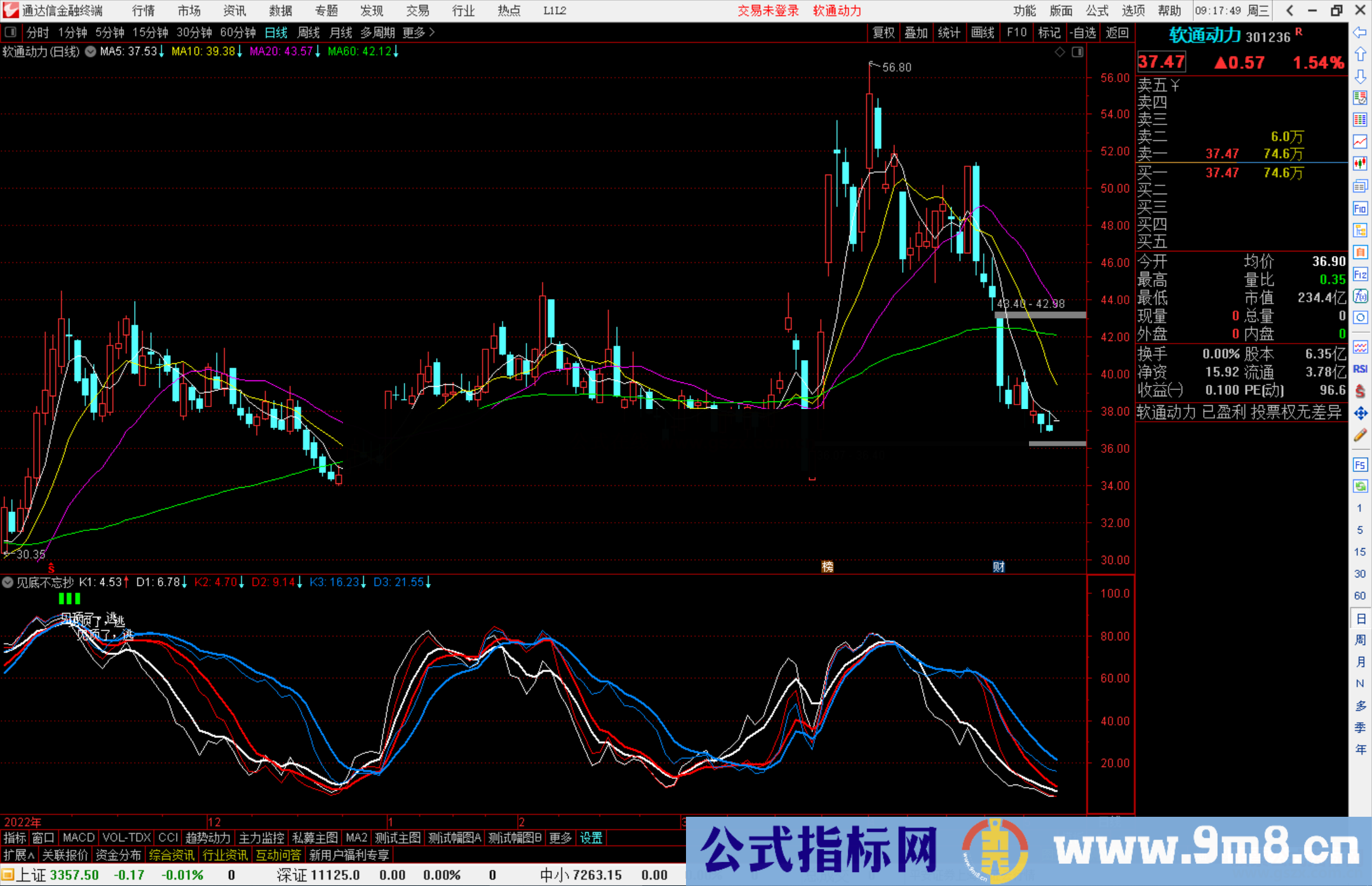Click the 软通动力 stock name header
The width and height of the screenshot is (1372, 886).
[1205, 36]
